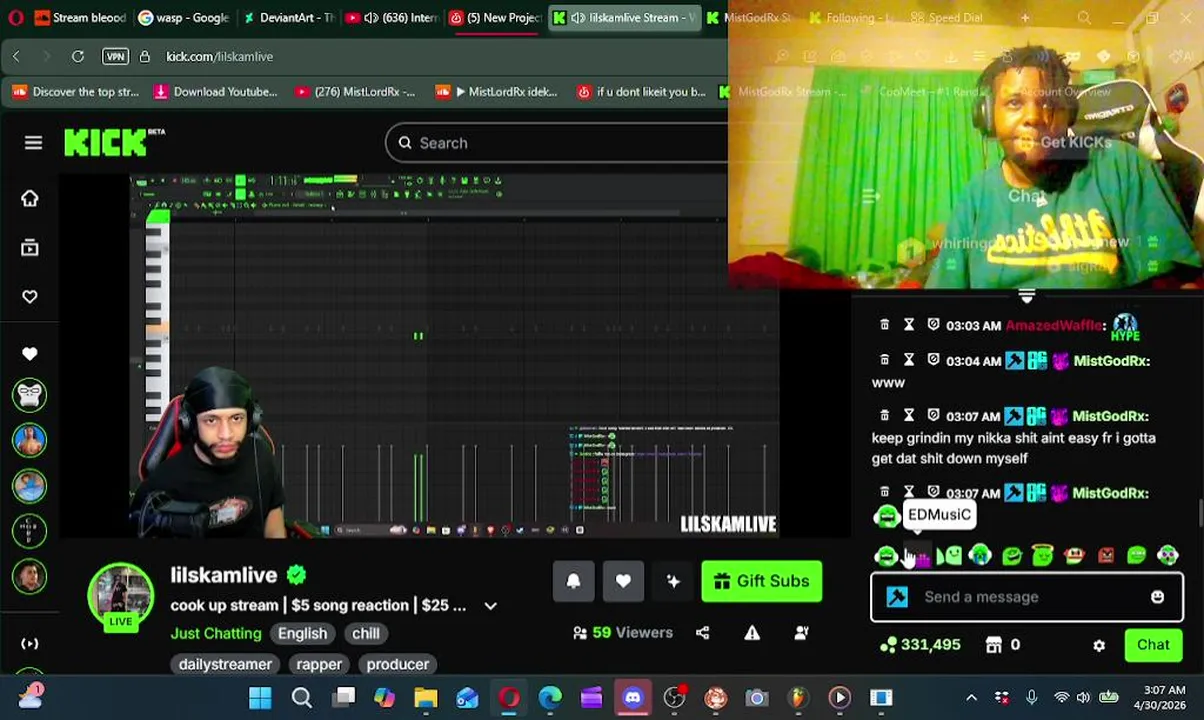Click the Kick Search field
The image size is (1204, 720).
coord(557,143)
